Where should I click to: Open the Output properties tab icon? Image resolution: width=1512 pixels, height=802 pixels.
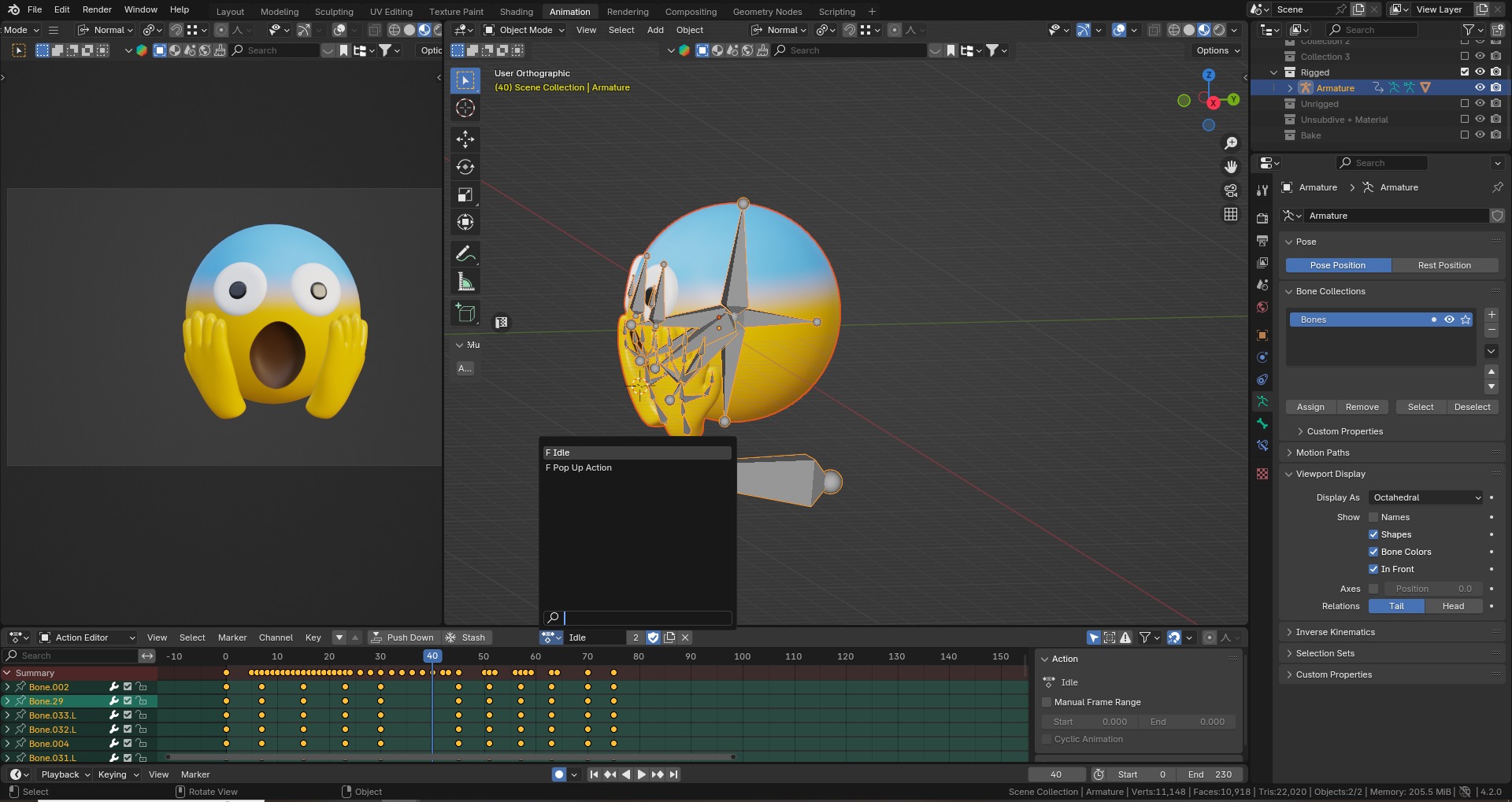click(1262, 240)
